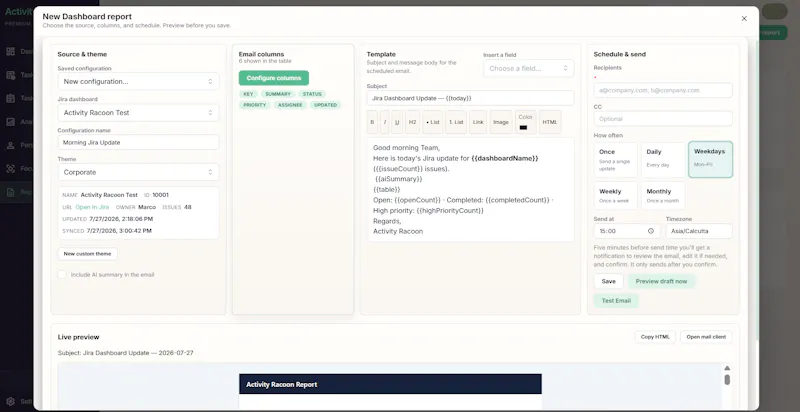Screen dimensions: 800x412
Task: Follow the Open in Jira link
Action: [92, 207]
